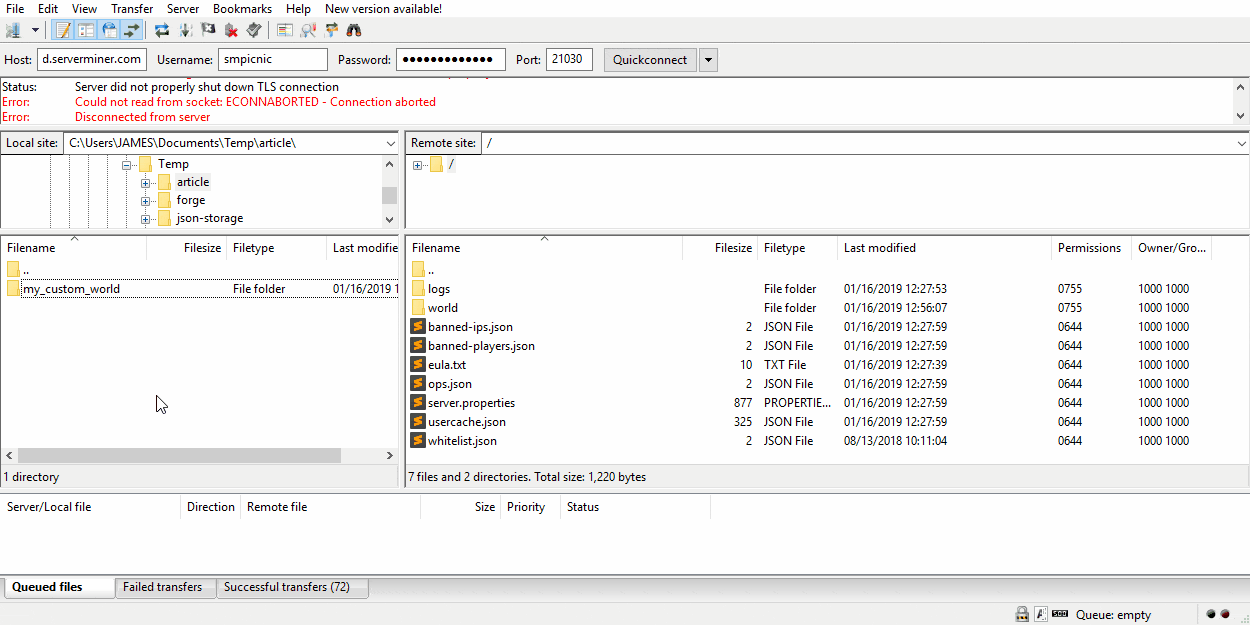Image resolution: width=1250 pixels, height=625 pixels.
Task: Click 'Queue: empty' in the status bar
Action: [1113, 615]
